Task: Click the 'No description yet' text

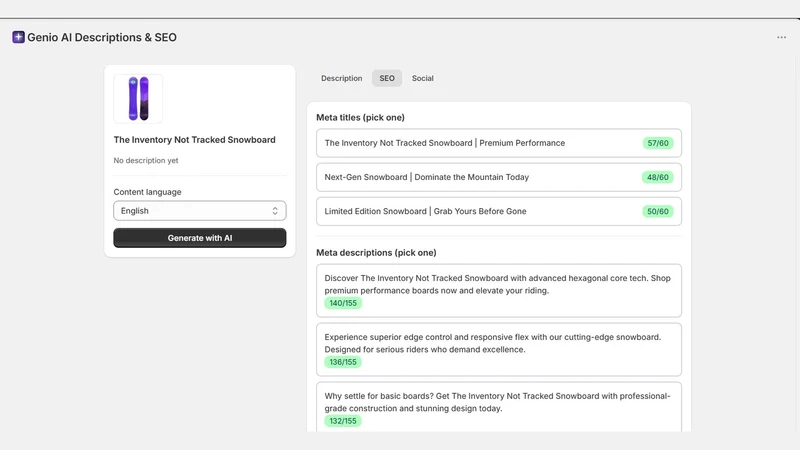Action: coord(146,160)
